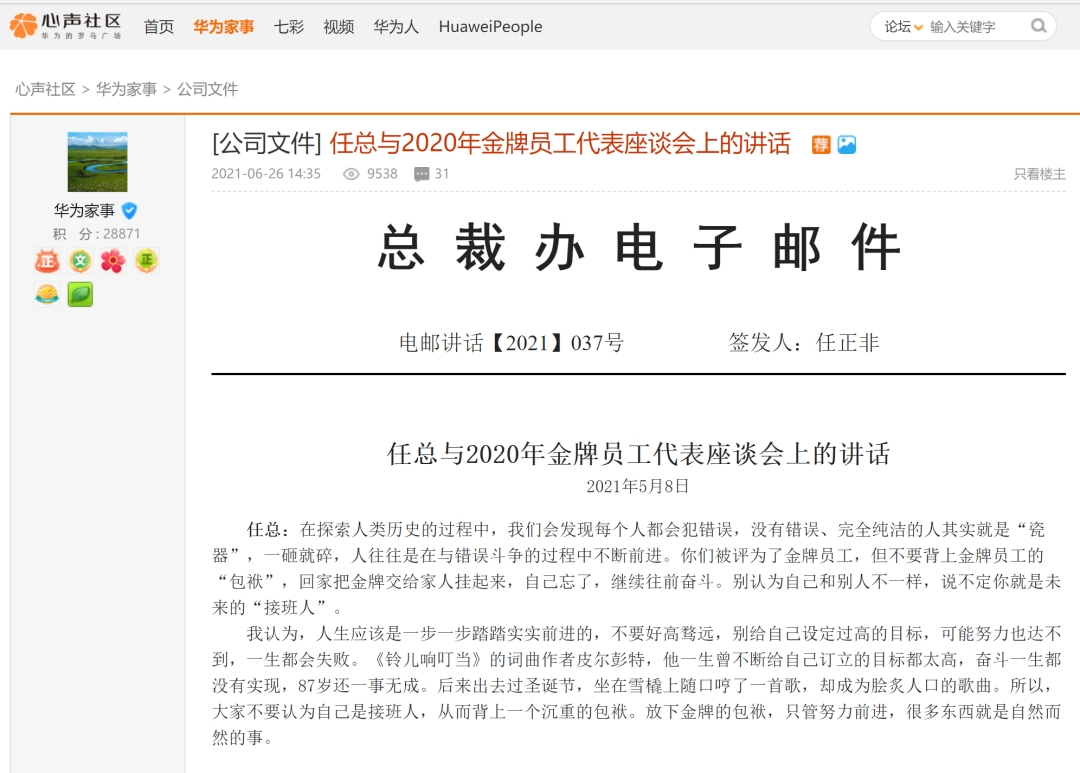Click 公司文件 breadcrumb link
1080x773 pixels.
(x=207, y=89)
